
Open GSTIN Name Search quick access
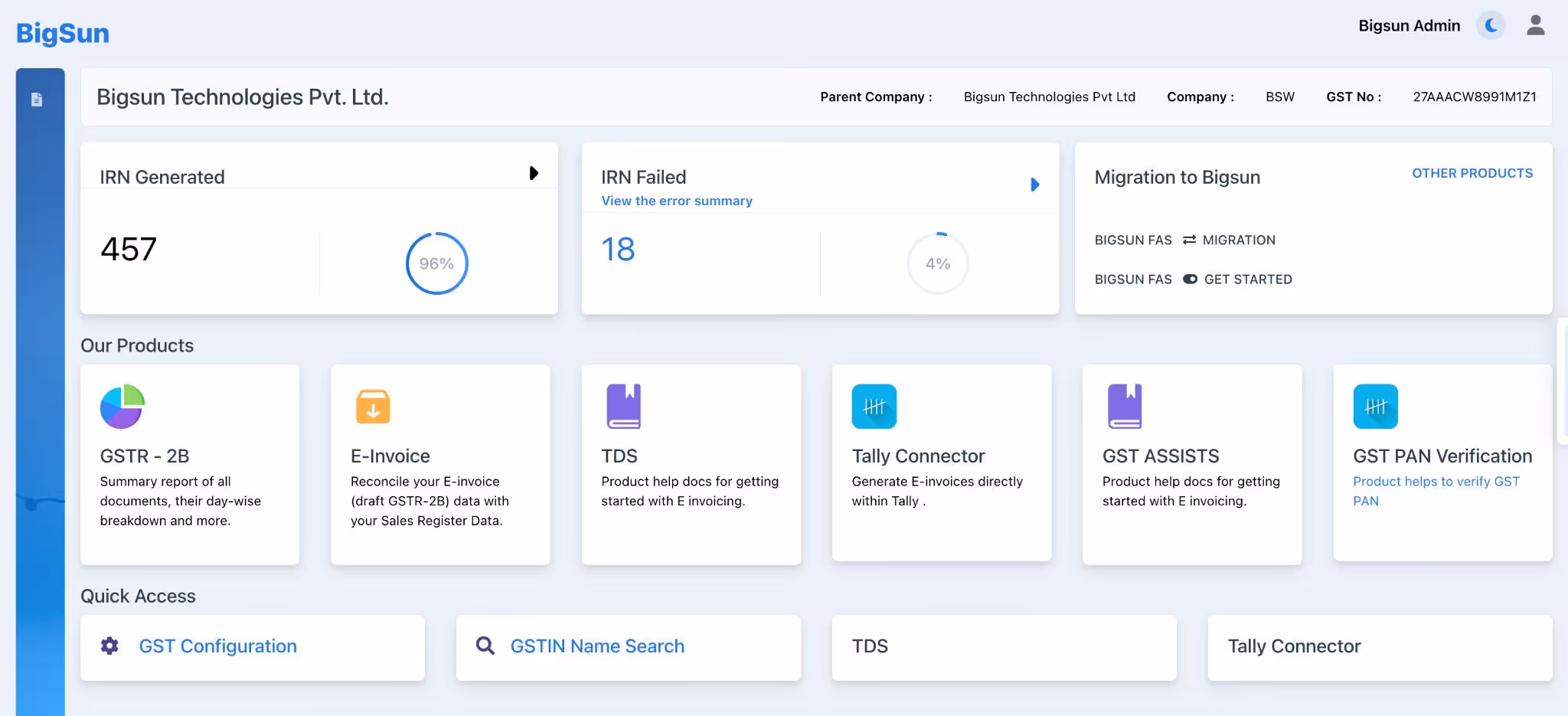[597, 646]
